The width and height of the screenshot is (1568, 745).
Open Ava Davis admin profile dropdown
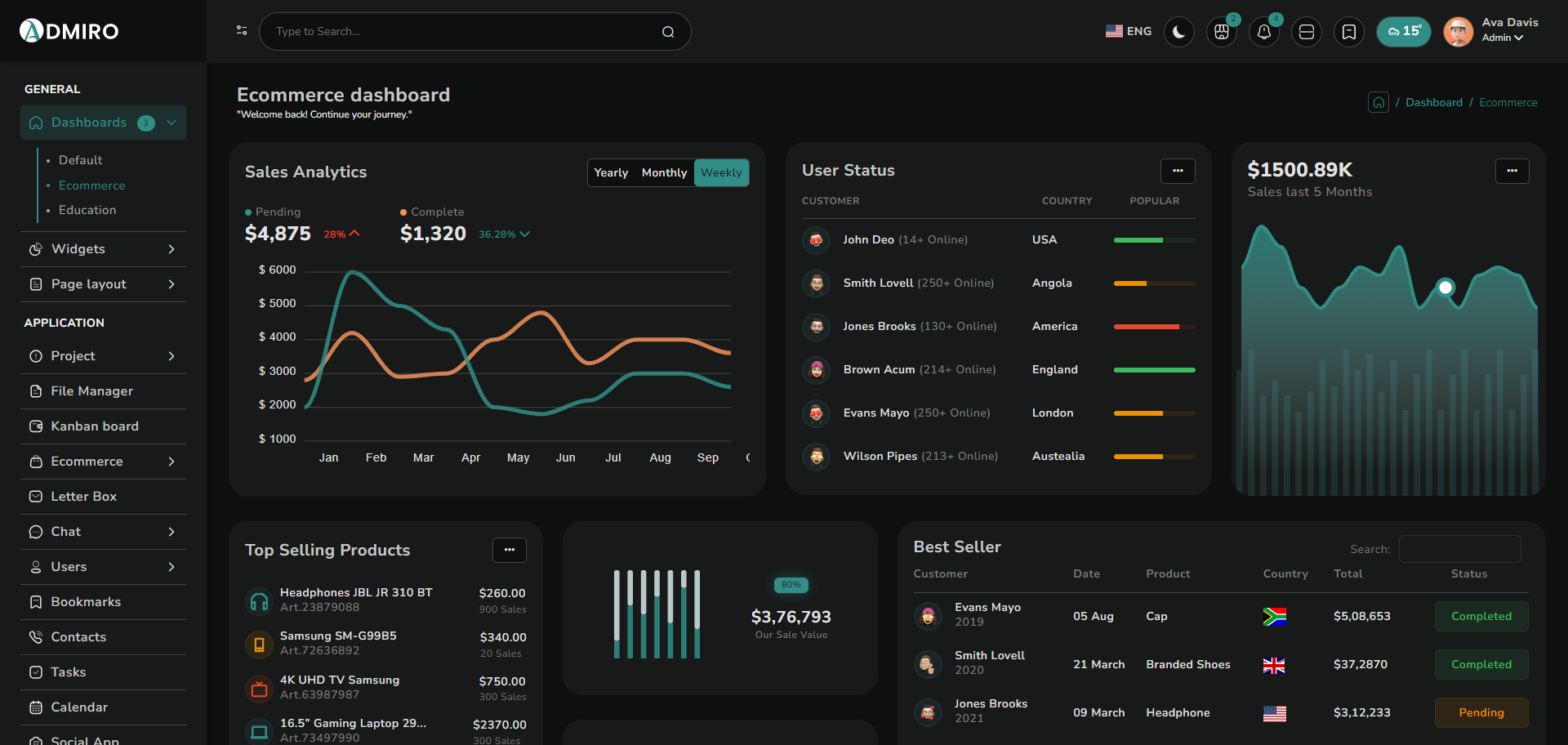[1501, 30]
